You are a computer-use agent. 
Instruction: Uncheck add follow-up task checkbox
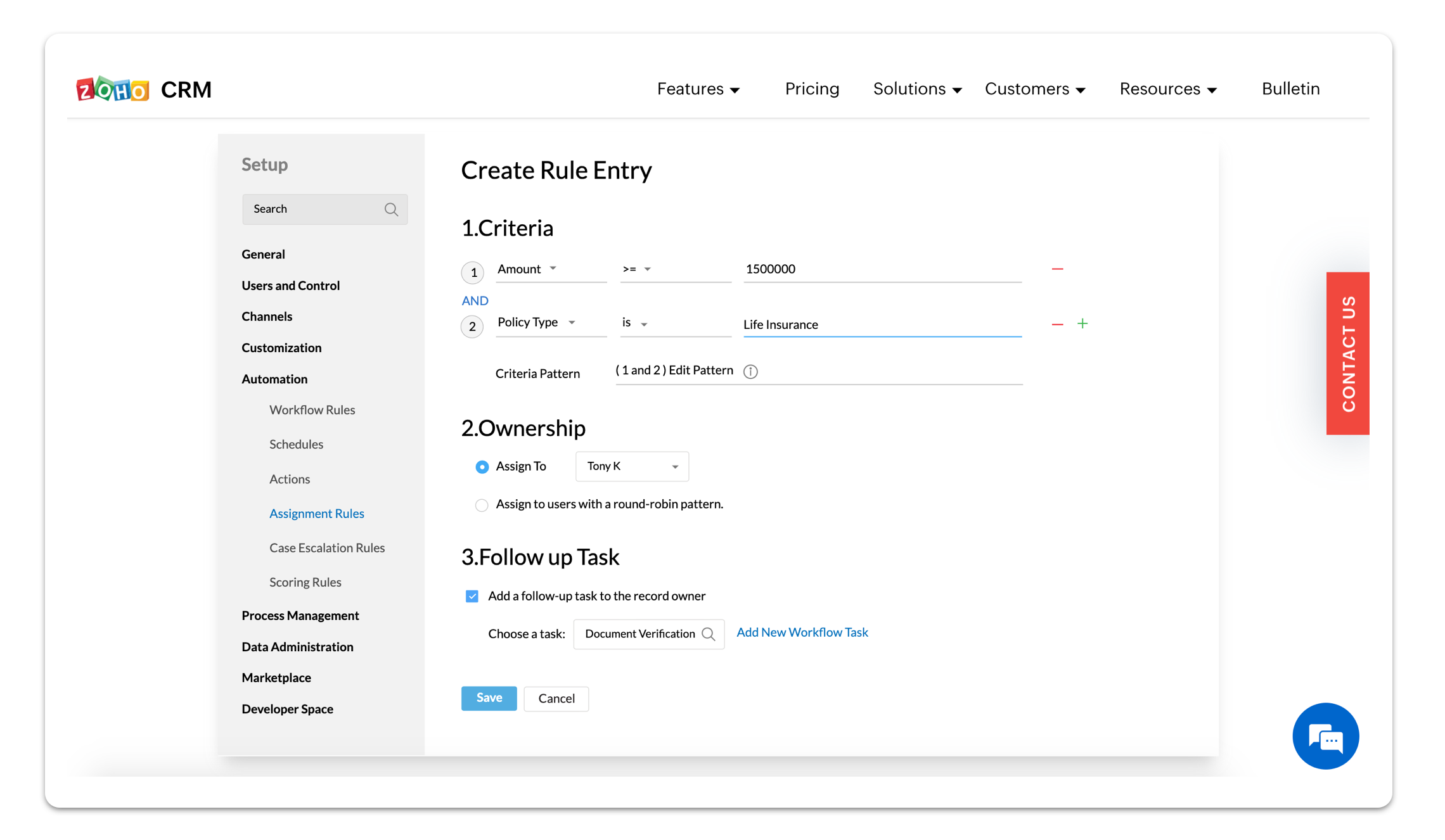pyautogui.click(x=472, y=596)
